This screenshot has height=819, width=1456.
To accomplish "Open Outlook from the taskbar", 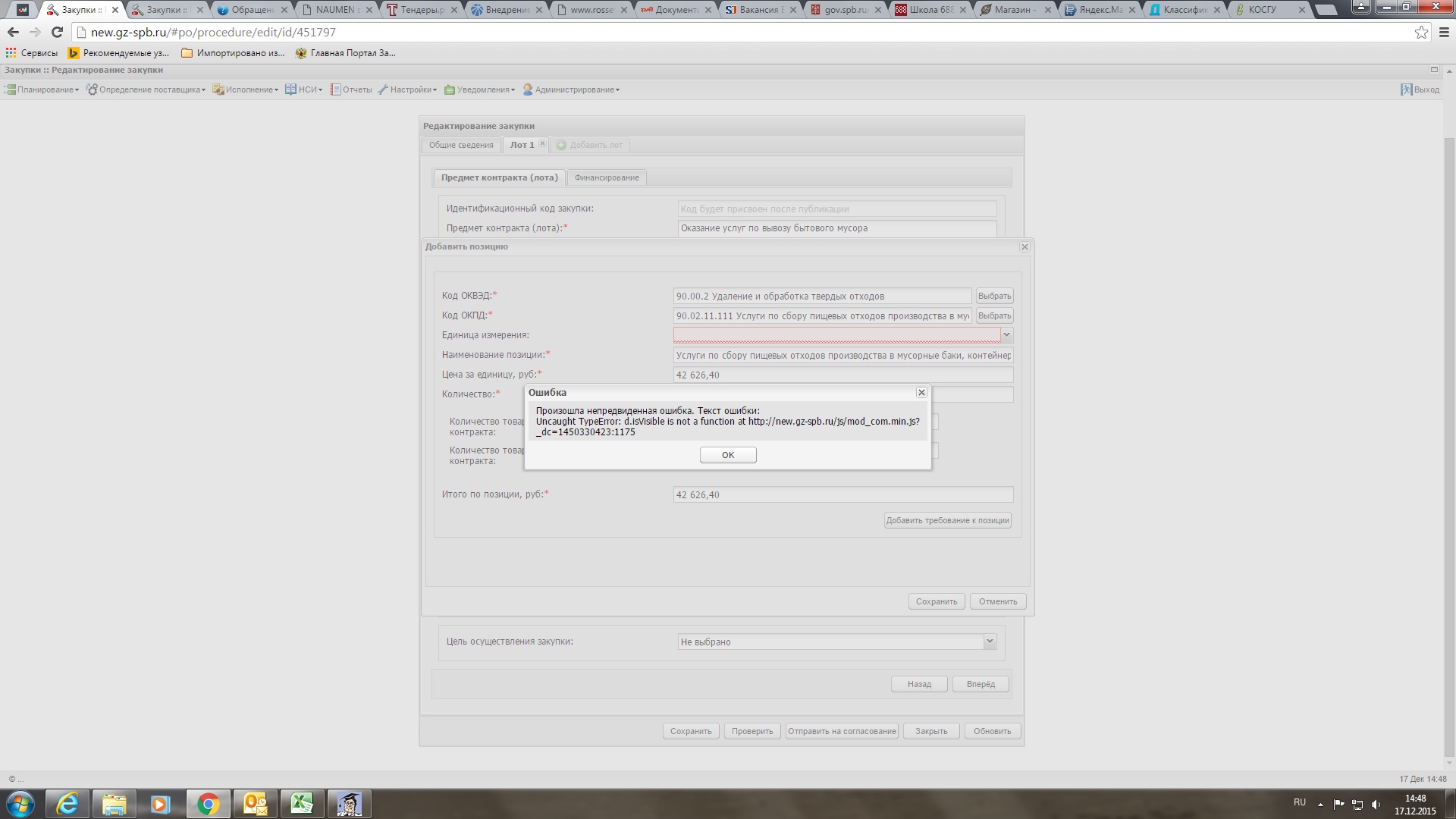I will 255,804.
